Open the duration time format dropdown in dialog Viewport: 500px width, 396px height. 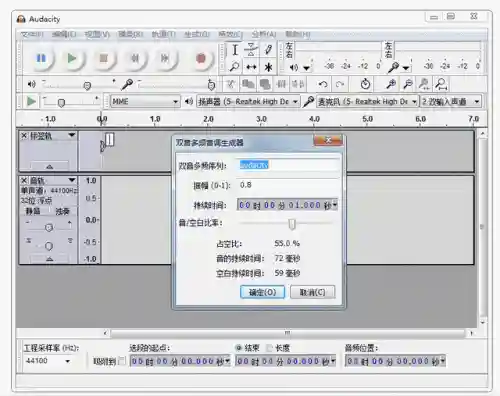pyautogui.click(x=335, y=205)
